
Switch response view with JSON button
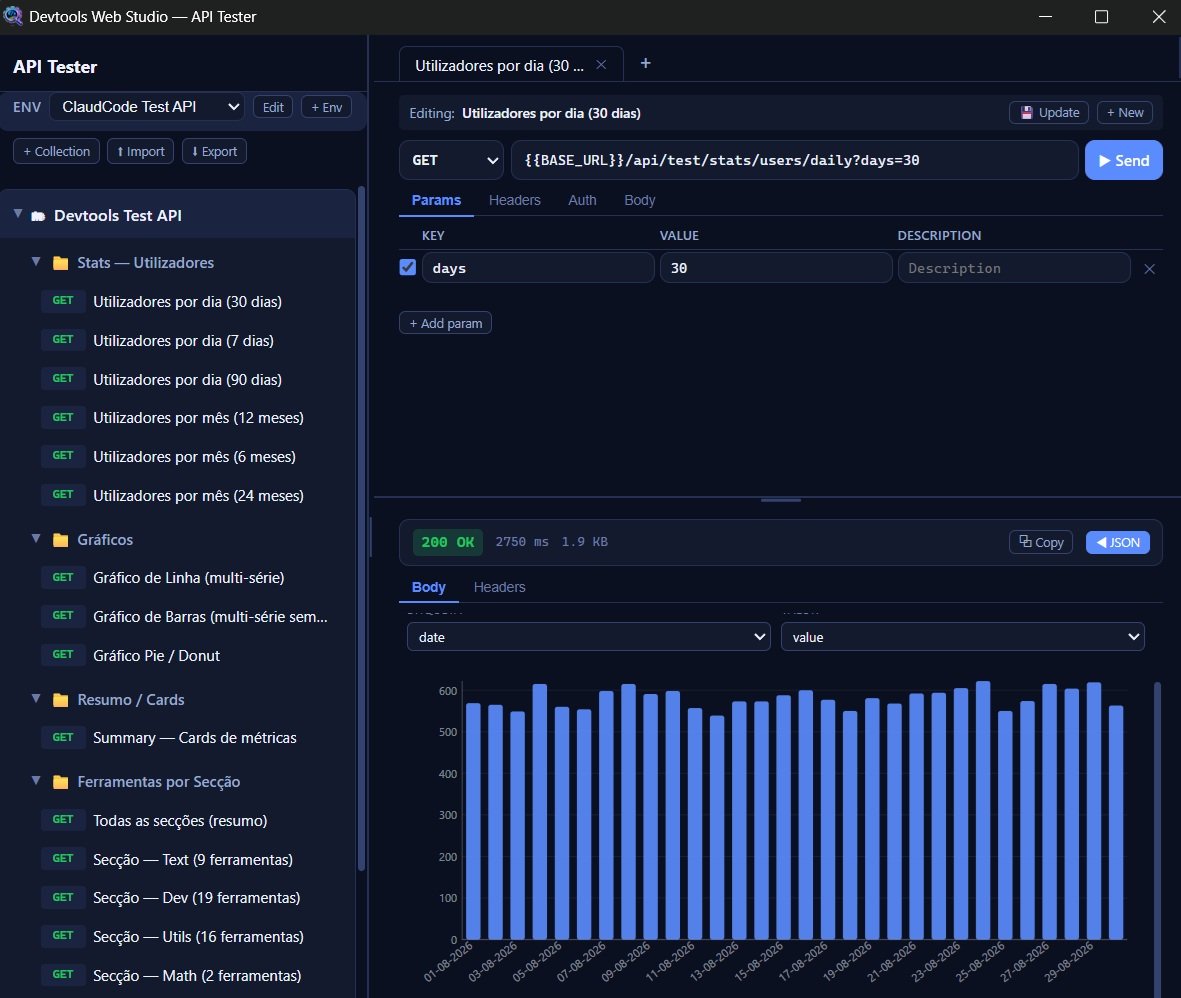(x=1118, y=542)
